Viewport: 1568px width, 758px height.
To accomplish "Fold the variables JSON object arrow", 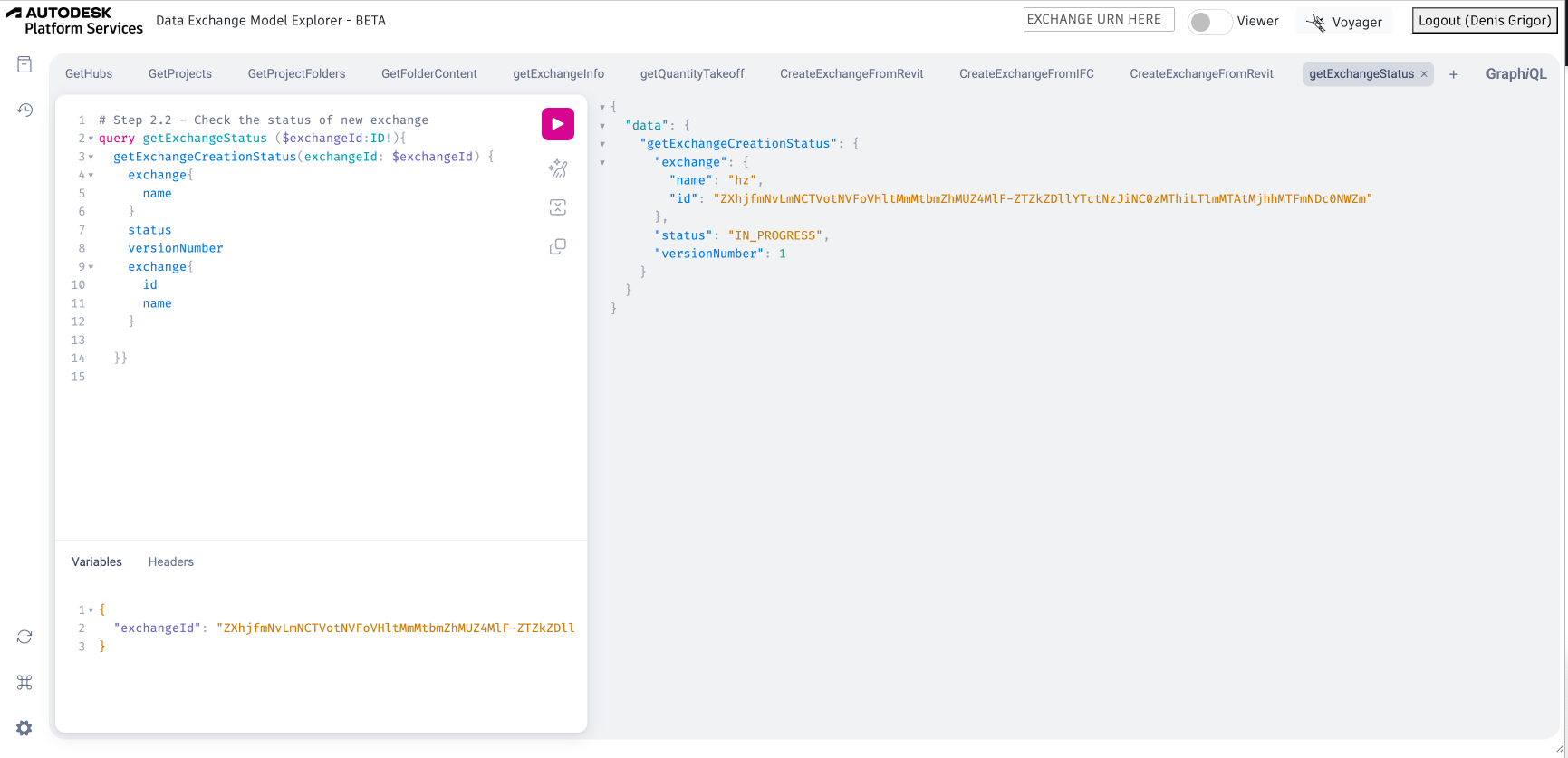I will [x=91, y=610].
